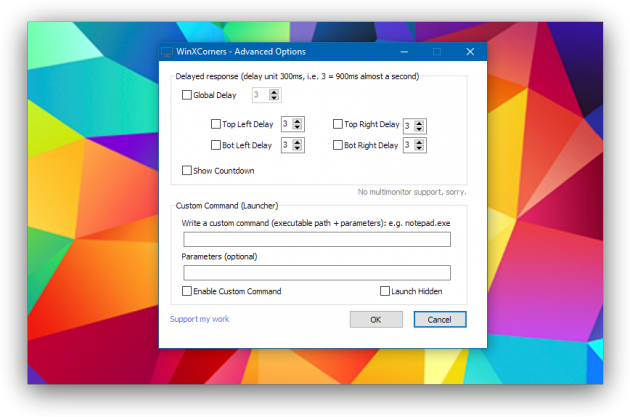The height and width of the screenshot is (417, 630).
Task: Increment the Bot Left Delay spinner
Action: click(298, 142)
